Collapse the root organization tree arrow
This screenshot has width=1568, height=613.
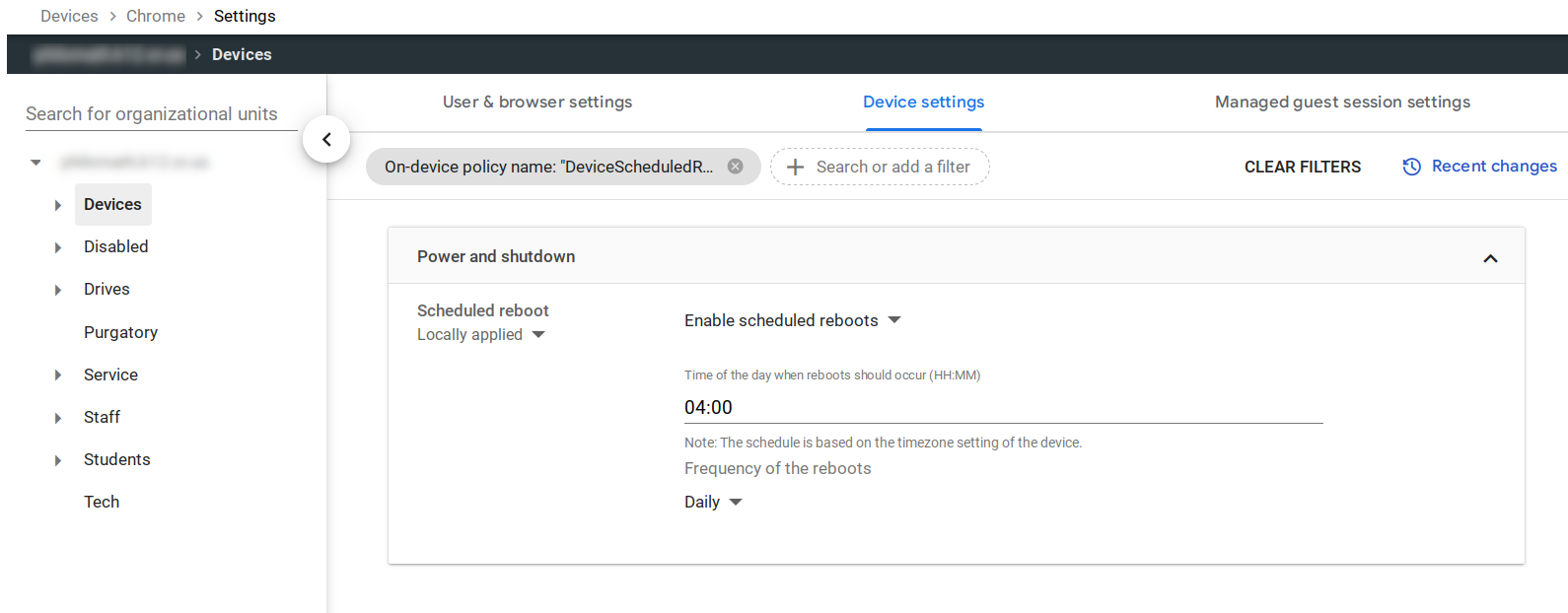click(36, 163)
